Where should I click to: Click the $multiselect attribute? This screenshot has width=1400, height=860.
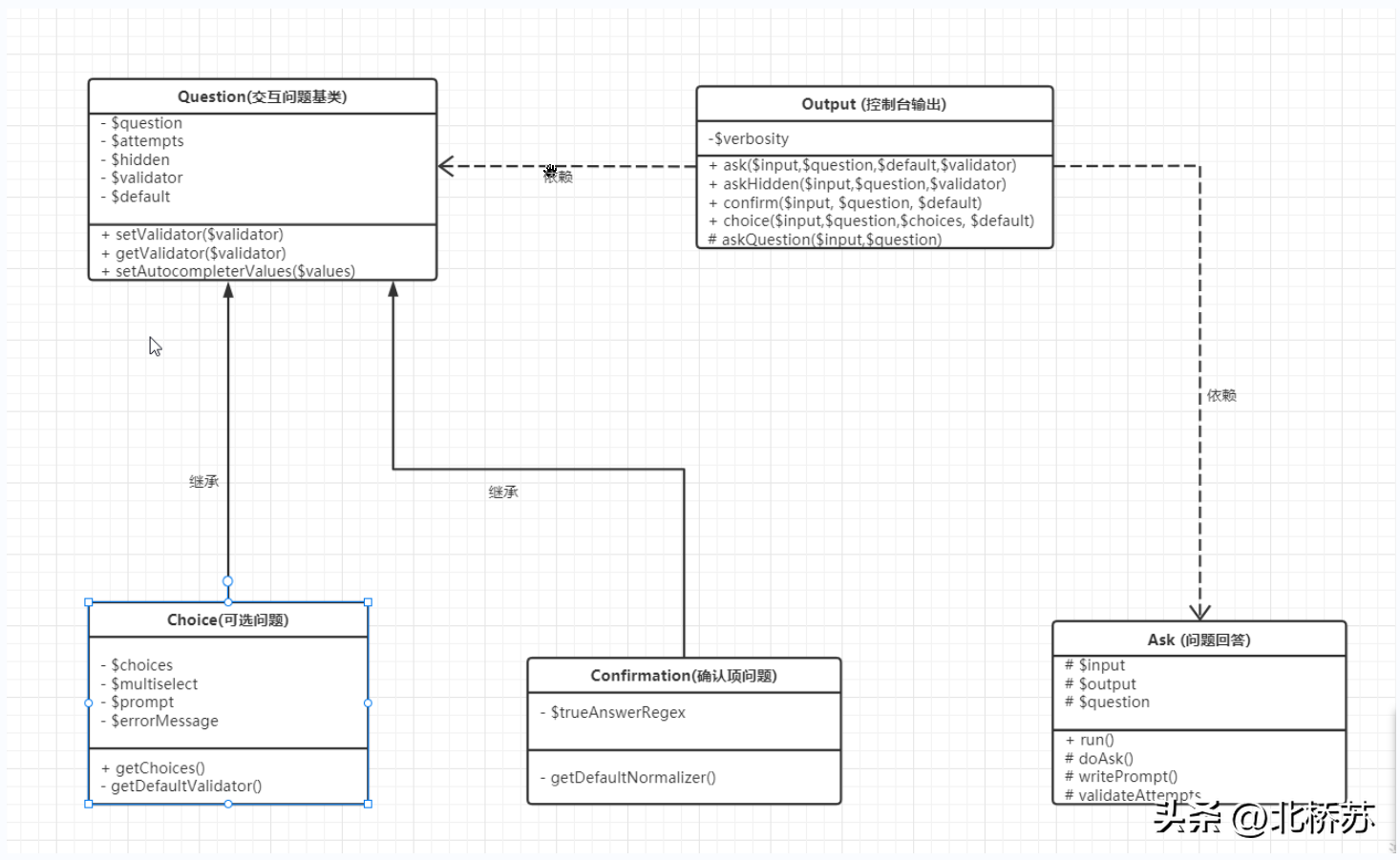[149, 684]
